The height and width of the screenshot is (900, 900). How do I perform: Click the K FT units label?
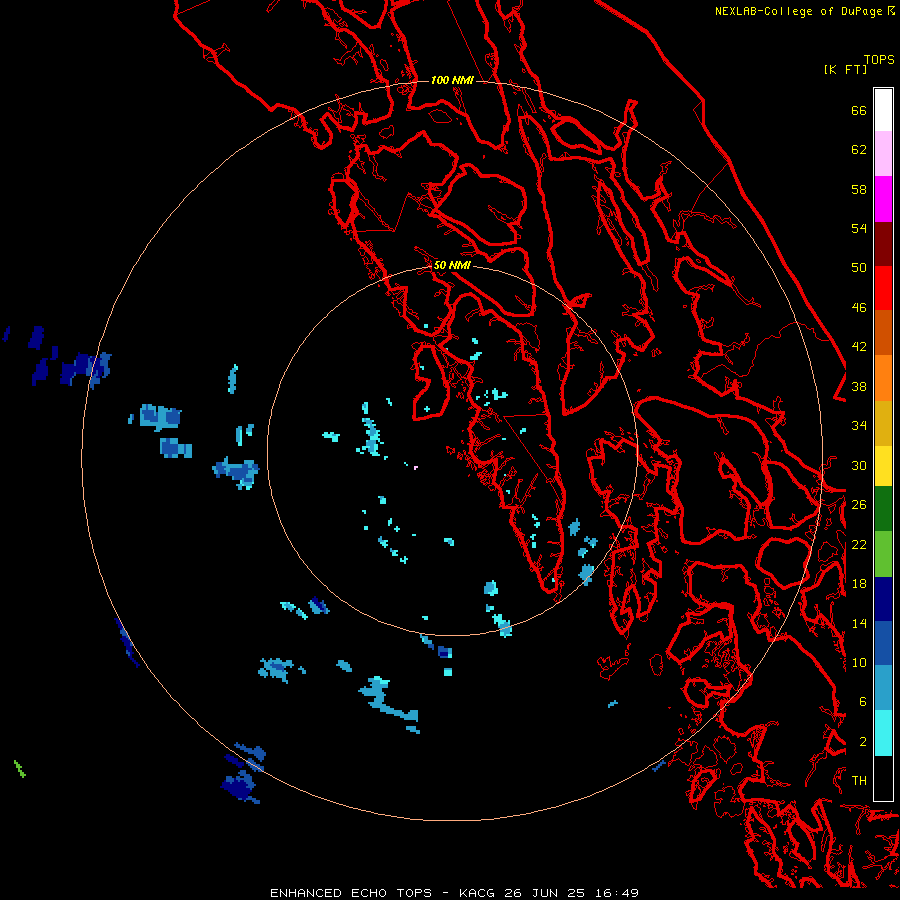845,69
